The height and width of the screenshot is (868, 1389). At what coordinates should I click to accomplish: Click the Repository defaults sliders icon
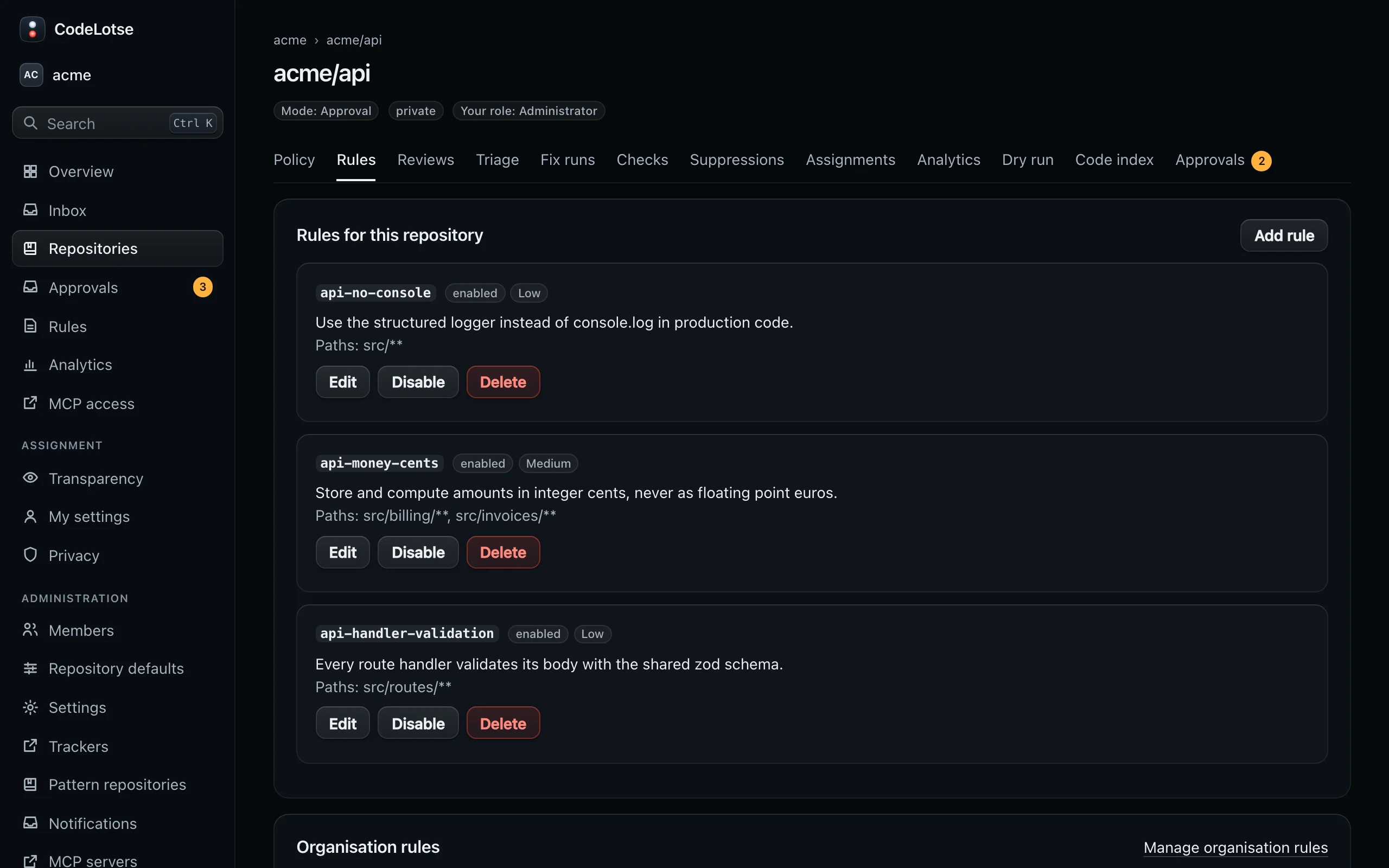[x=30, y=668]
